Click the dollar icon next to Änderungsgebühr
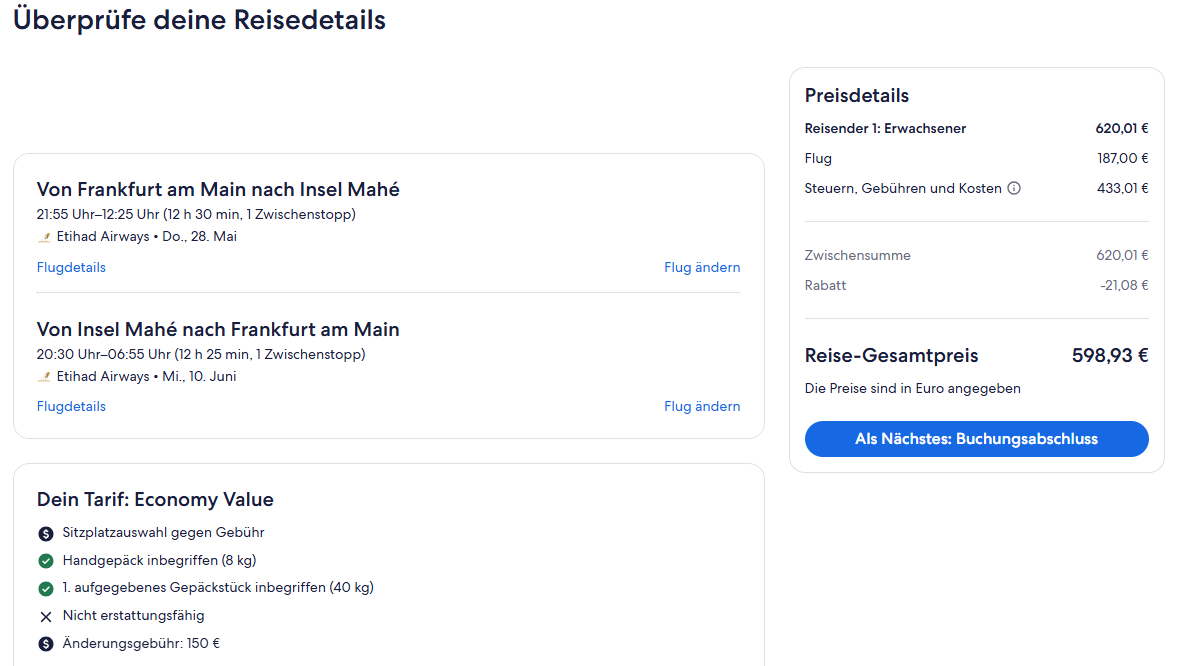Viewport: 1183px width, 666px height. (x=45, y=644)
